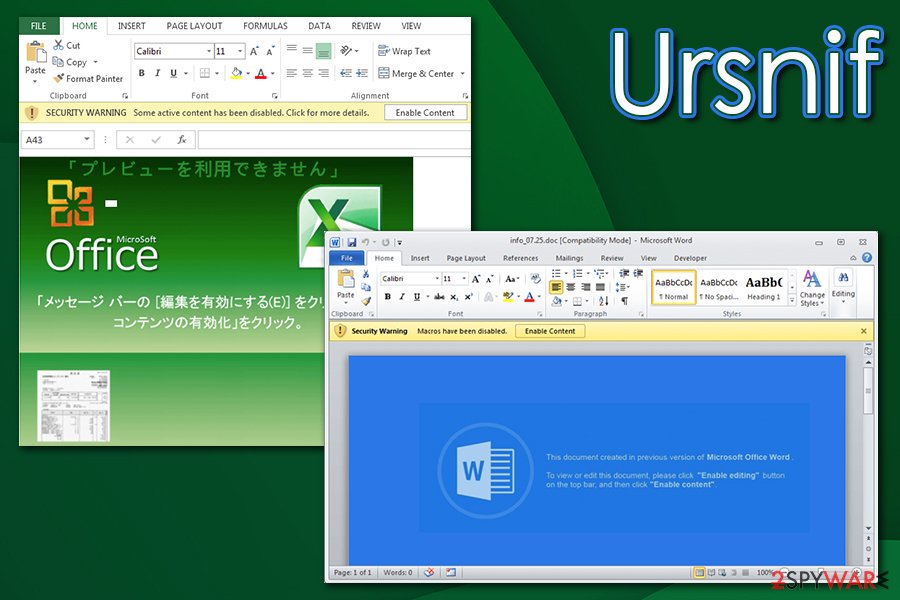Click the Paste clipboard icon in Excel

click(36, 52)
